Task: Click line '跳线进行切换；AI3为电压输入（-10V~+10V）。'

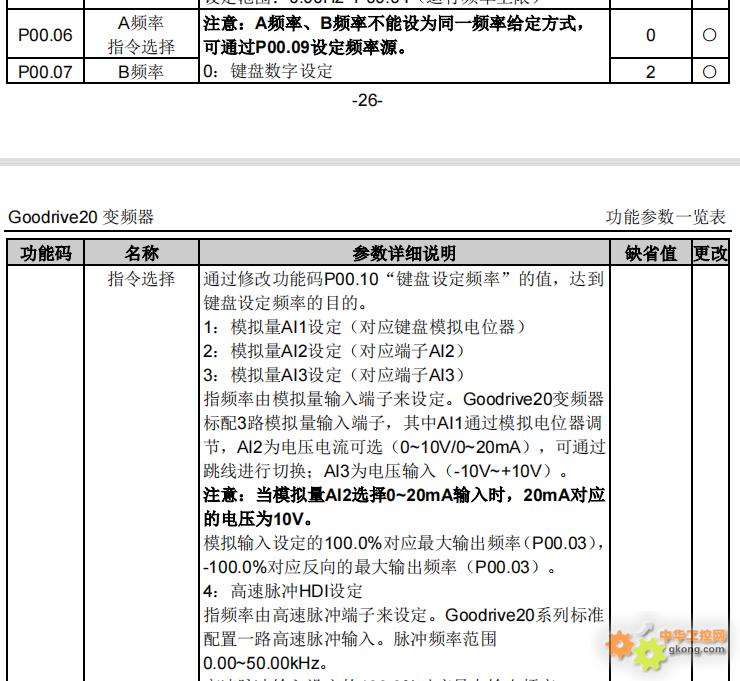Action: coord(386,471)
